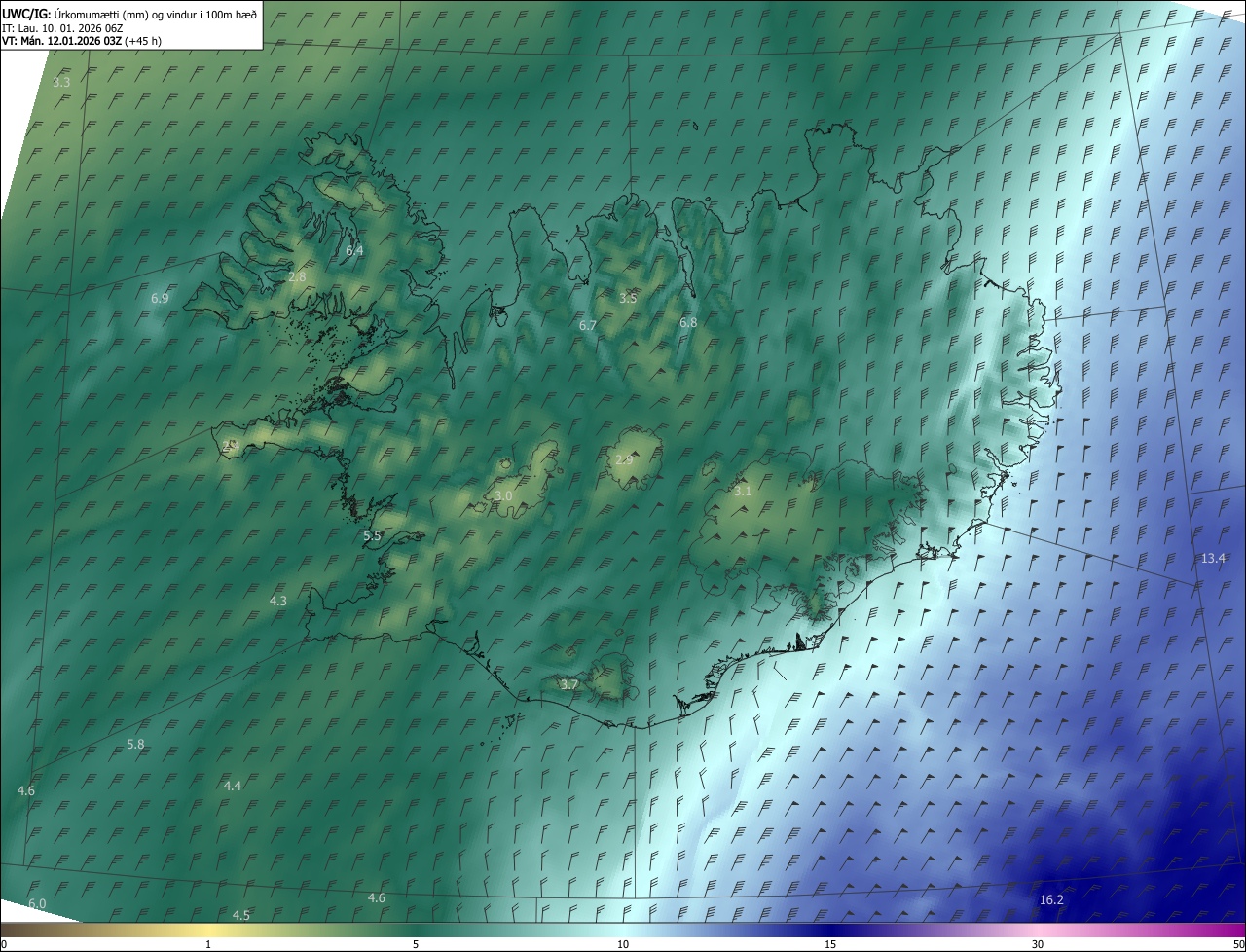Viewport: 1246px width, 952px height.
Task: Click the map value 6.8
Action: [x=688, y=322]
